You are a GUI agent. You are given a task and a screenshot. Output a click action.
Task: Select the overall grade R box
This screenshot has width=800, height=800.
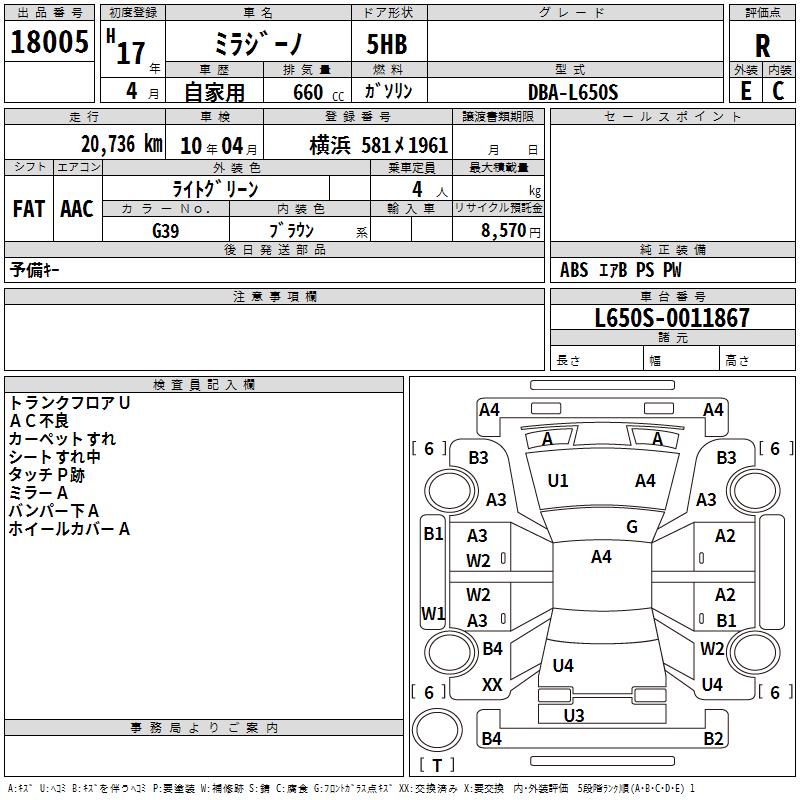coord(762,42)
